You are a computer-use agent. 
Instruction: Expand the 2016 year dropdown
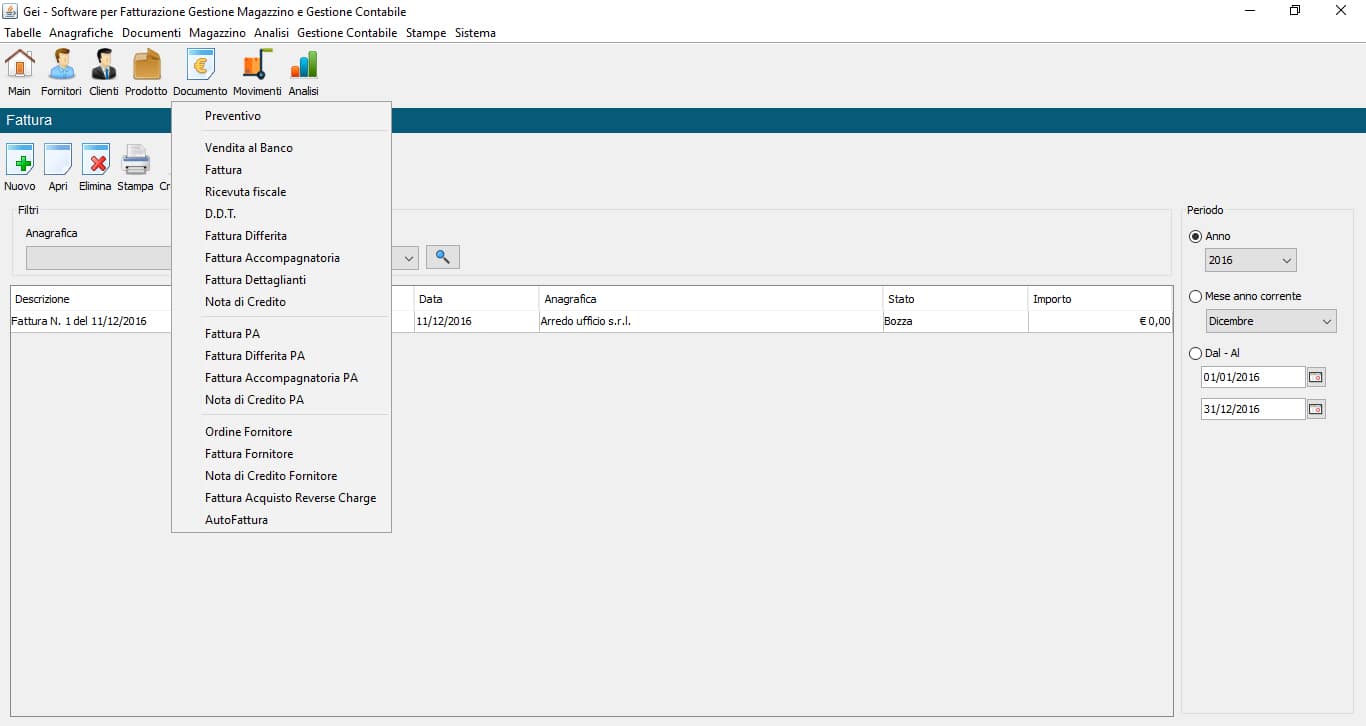(x=1251, y=261)
